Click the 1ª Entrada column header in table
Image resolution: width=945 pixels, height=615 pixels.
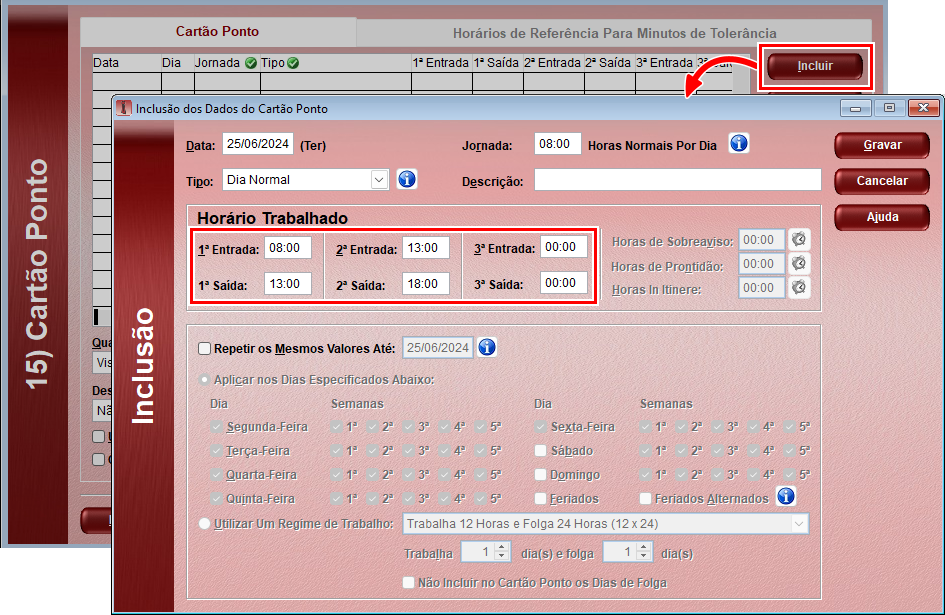coord(441,63)
